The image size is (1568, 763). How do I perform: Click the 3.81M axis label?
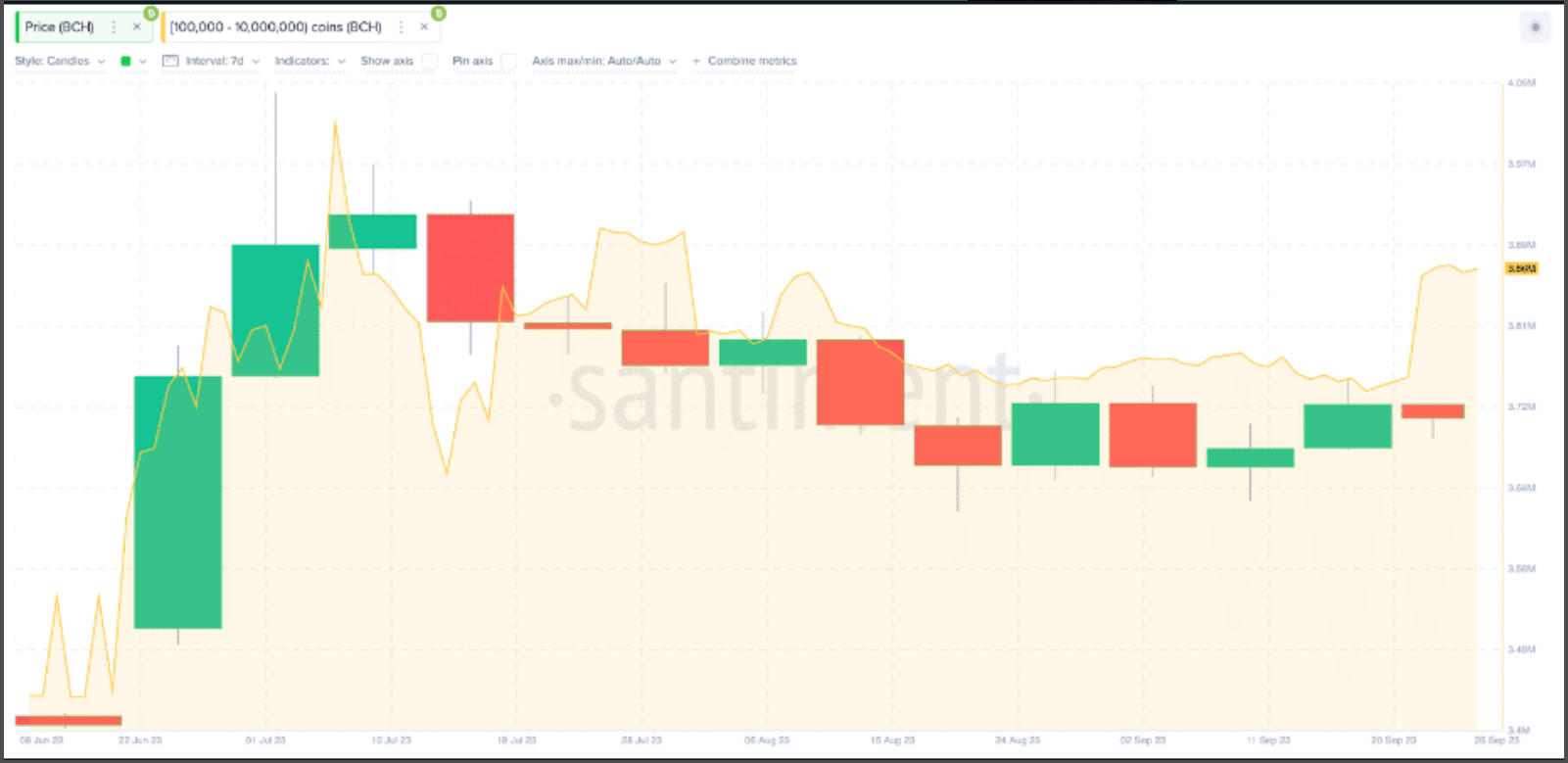coord(1522,325)
